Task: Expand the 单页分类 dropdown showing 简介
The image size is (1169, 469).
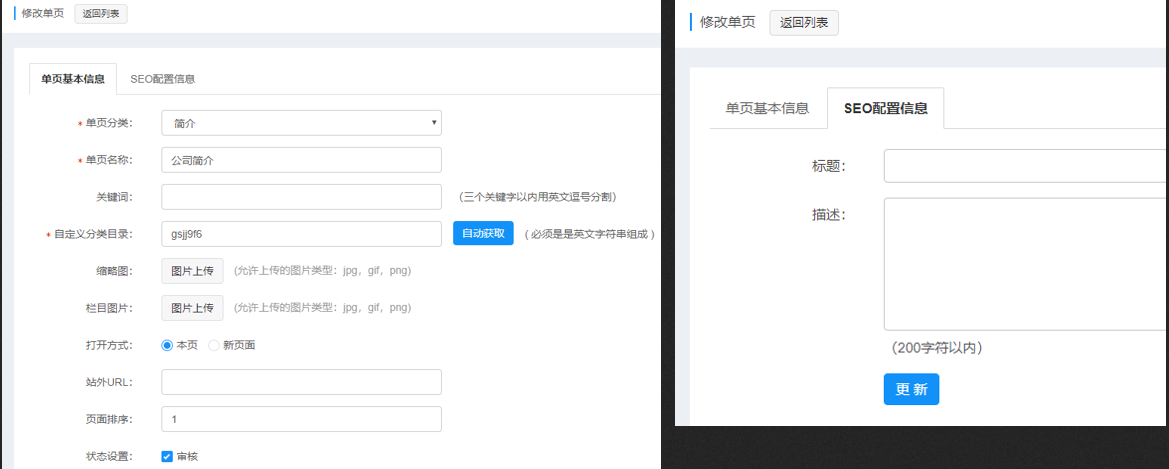Action: click(x=301, y=123)
